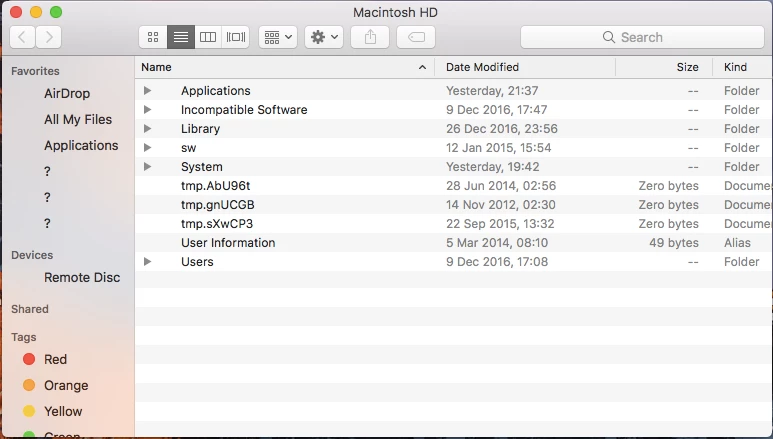Image resolution: width=773 pixels, height=439 pixels.
Task: Select the tmp.AbU96t file
Action: point(215,186)
